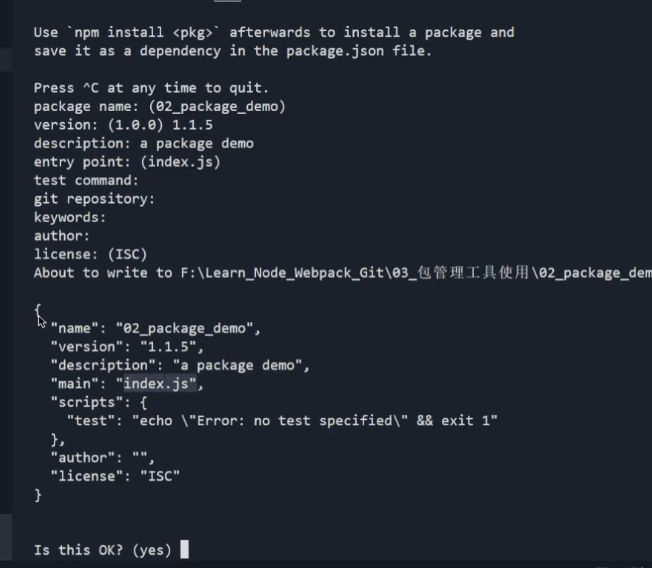Click the "name": "02_package_demo" JSON line
Screen dimensions: 652x568
[x=155, y=328]
